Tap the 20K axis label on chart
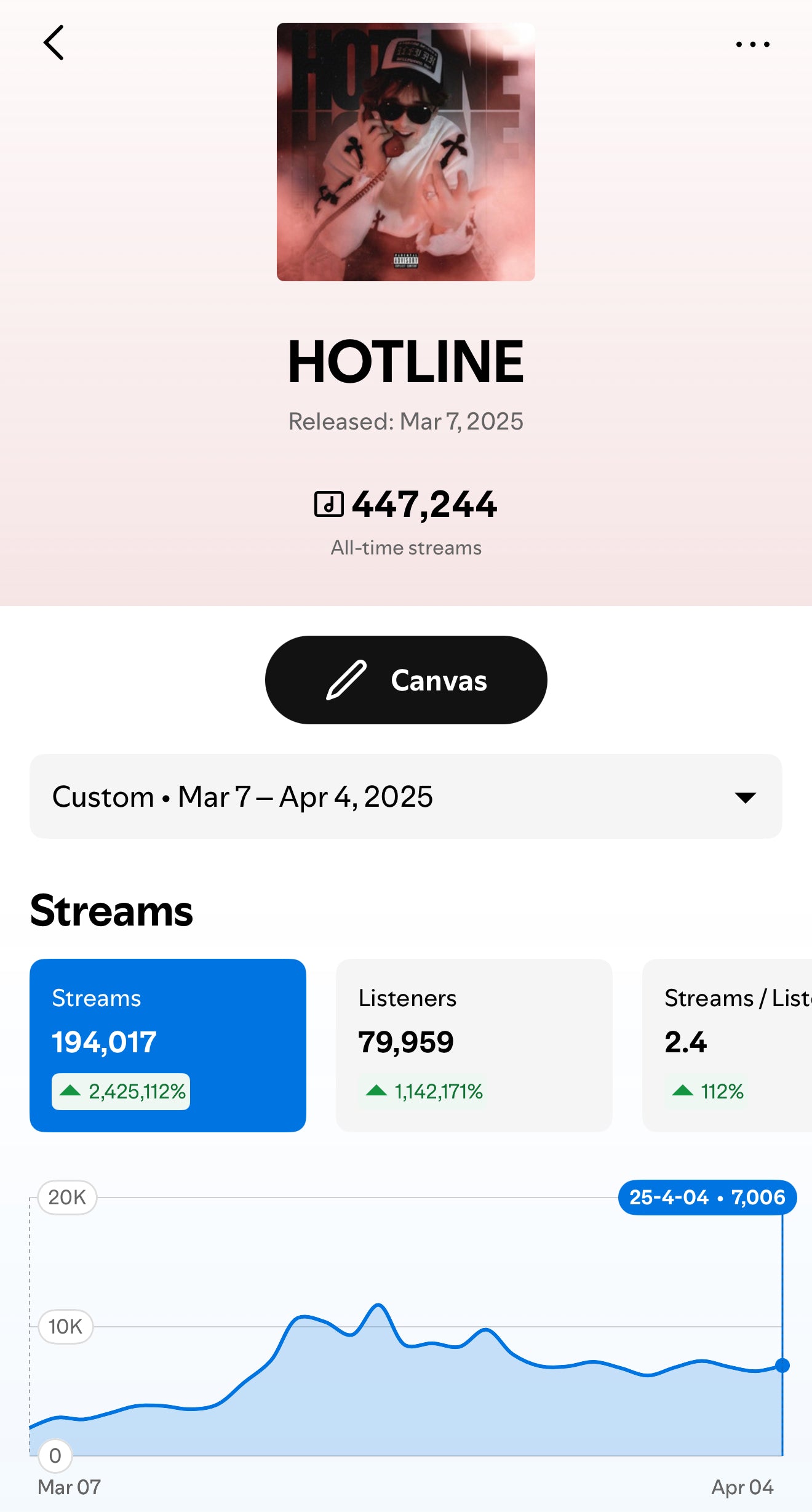This screenshot has height=1512, width=812. click(67, 1198)
